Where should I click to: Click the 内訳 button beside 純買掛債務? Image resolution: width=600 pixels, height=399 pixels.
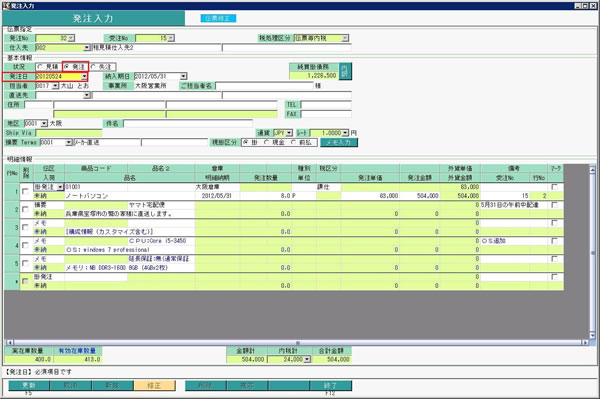point(345,71)
